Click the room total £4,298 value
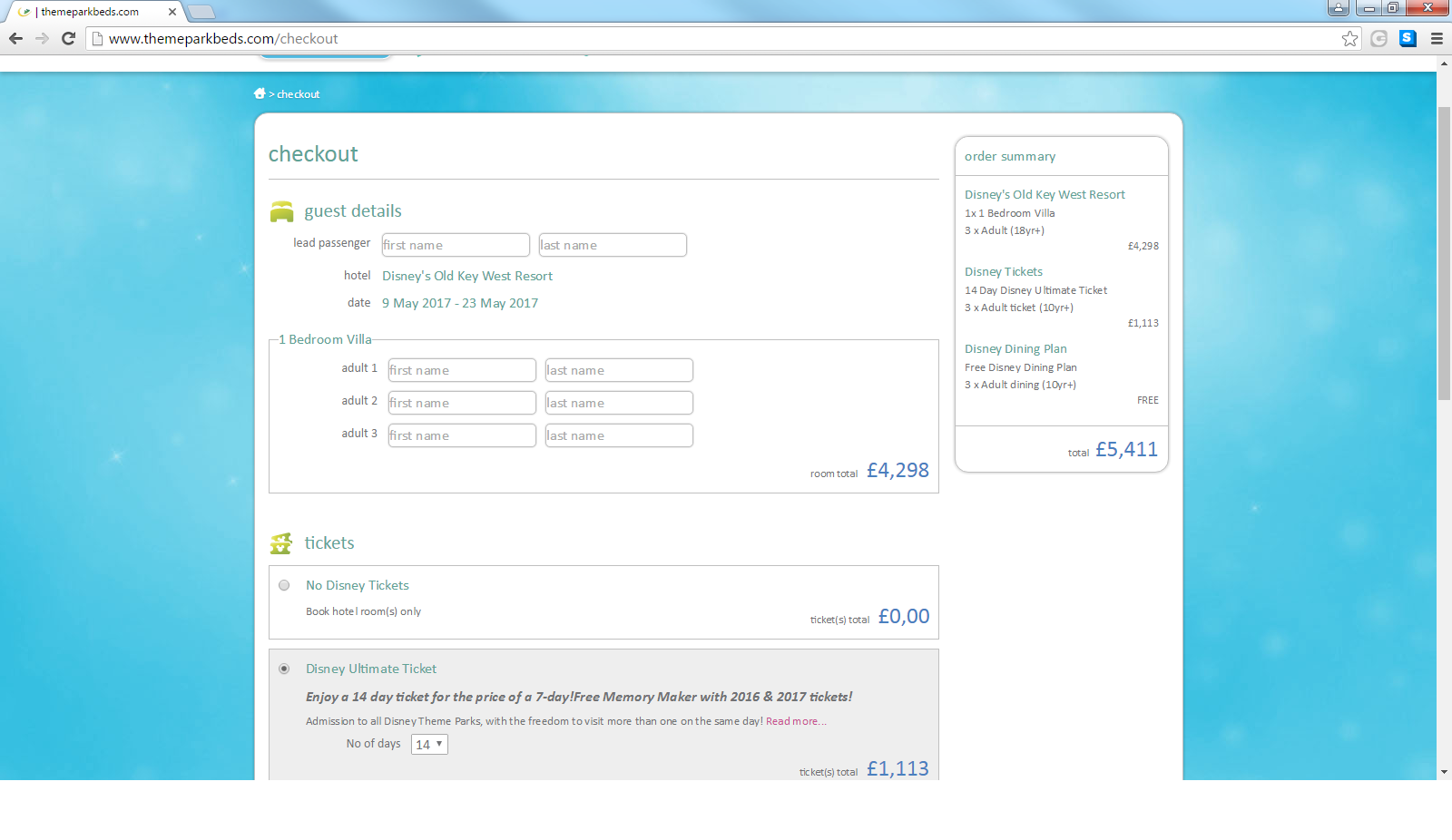Viewport: 1452px width, 840px height. coord(898,470)
